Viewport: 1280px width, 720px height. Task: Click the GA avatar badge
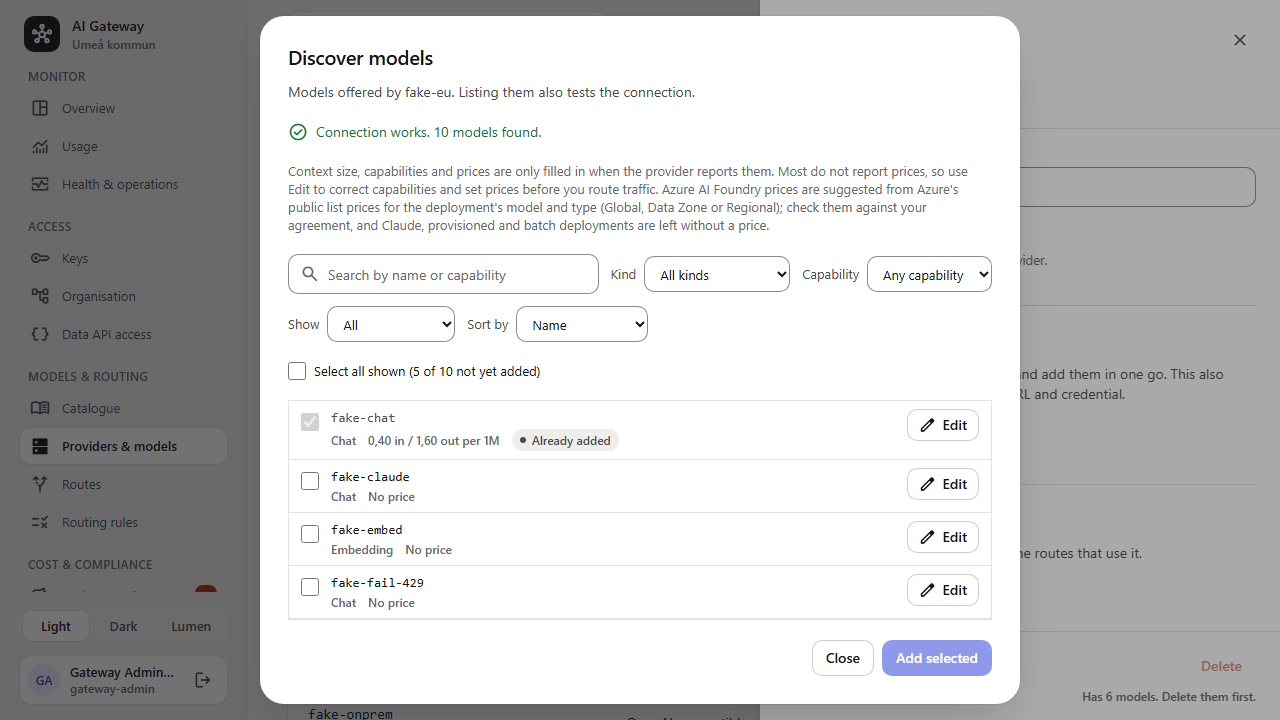(44, 680)
